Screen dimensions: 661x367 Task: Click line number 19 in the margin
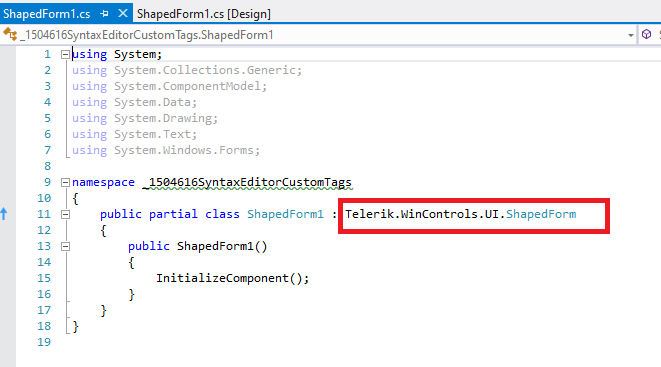(44, 342)
